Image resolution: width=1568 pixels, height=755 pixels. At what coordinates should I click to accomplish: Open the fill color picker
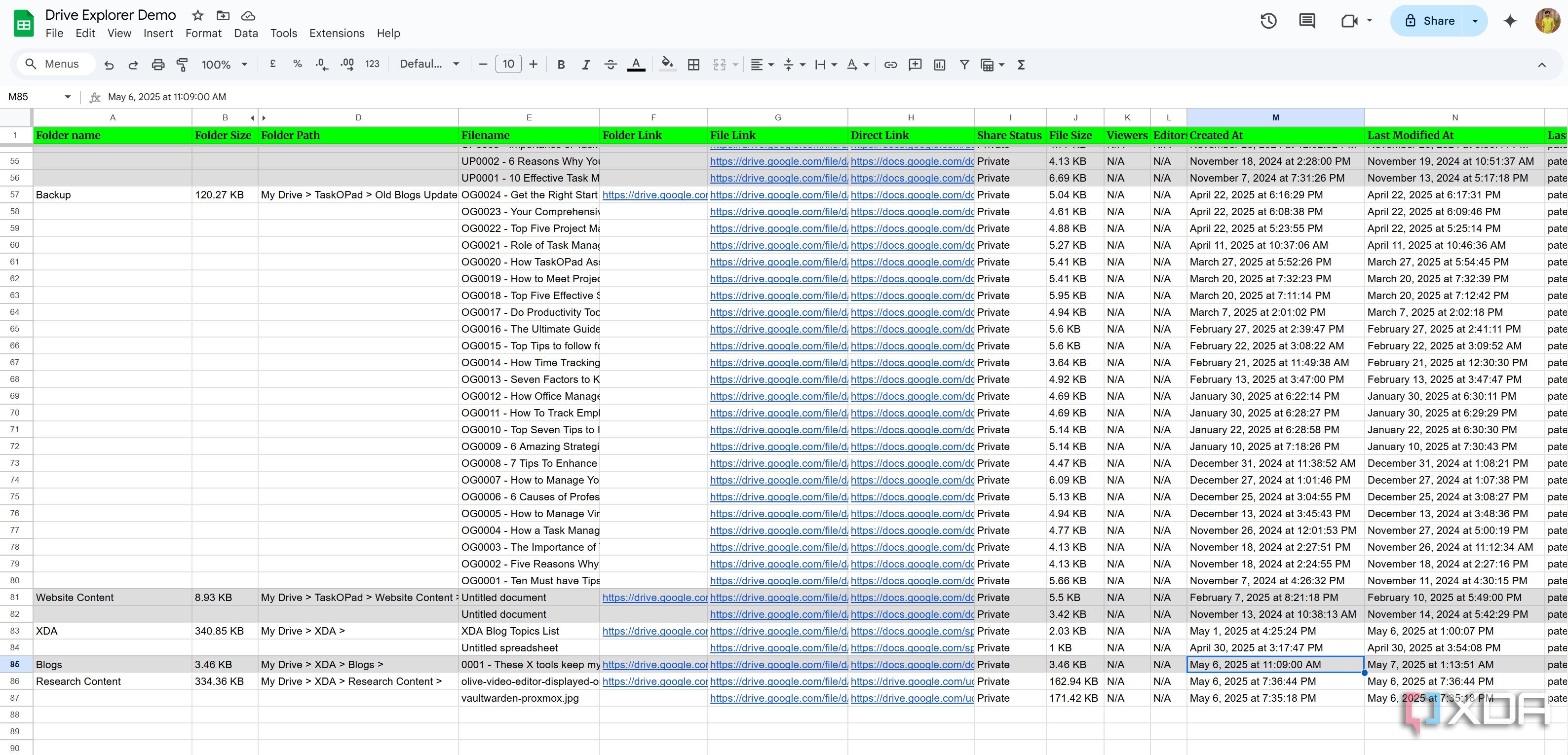[668, 65]
